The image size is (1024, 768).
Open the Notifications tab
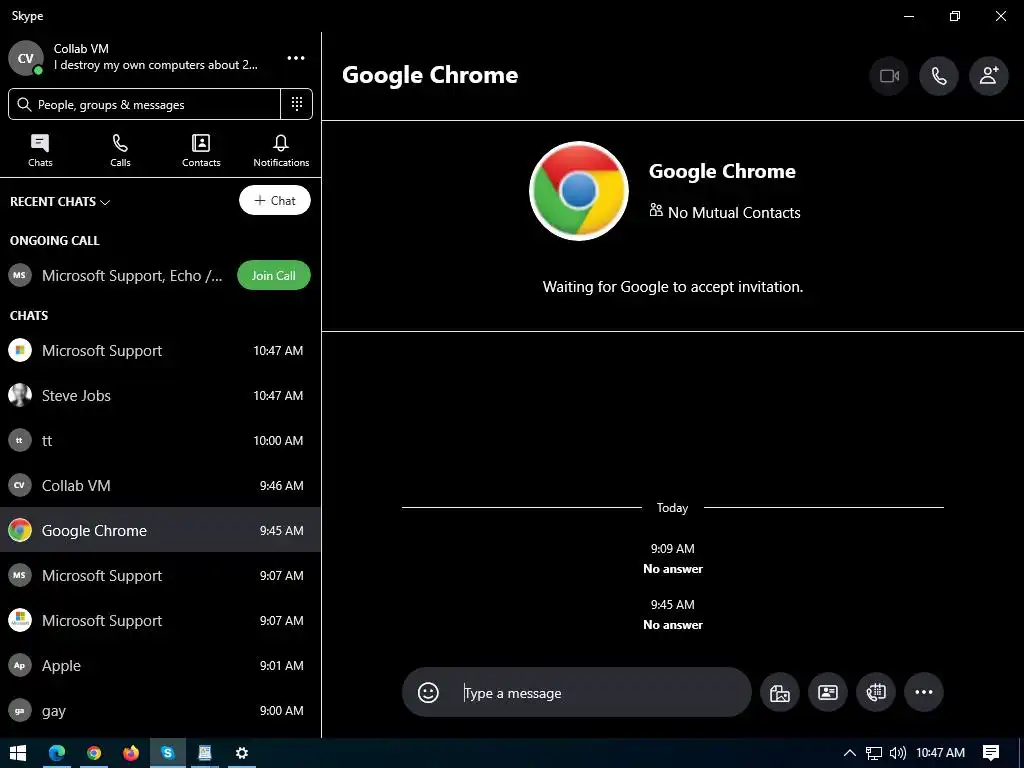pyautogui.click(x=281, y=151)
